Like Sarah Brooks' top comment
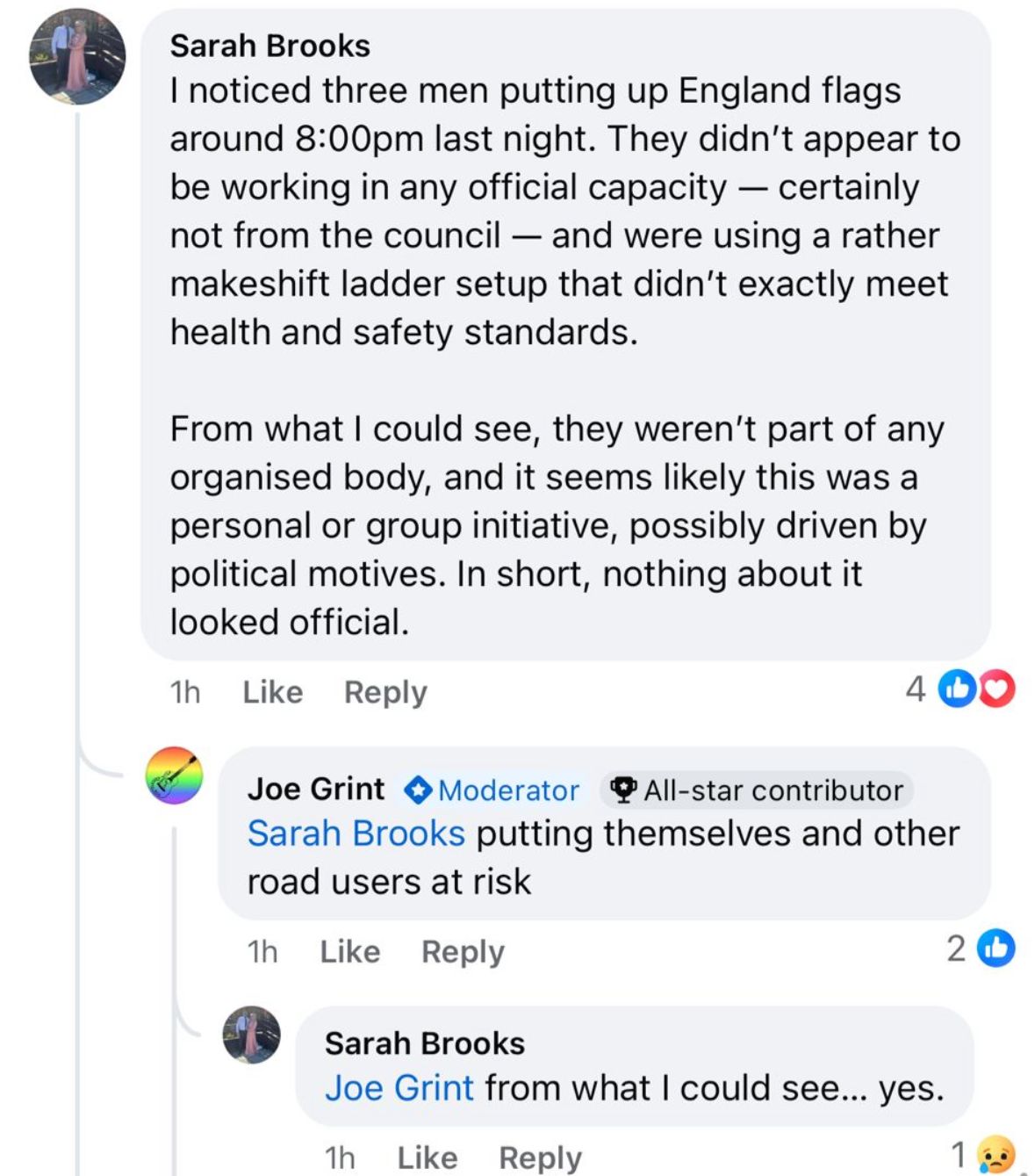This screenshot has width=1035, height=1176. click(x=273, y=692)
